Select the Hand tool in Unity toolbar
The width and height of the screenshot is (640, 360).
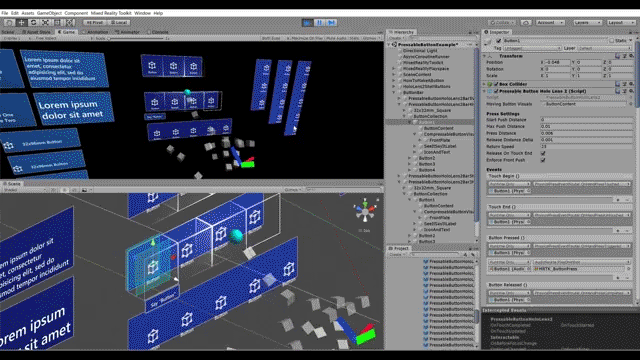click(9, 22)
